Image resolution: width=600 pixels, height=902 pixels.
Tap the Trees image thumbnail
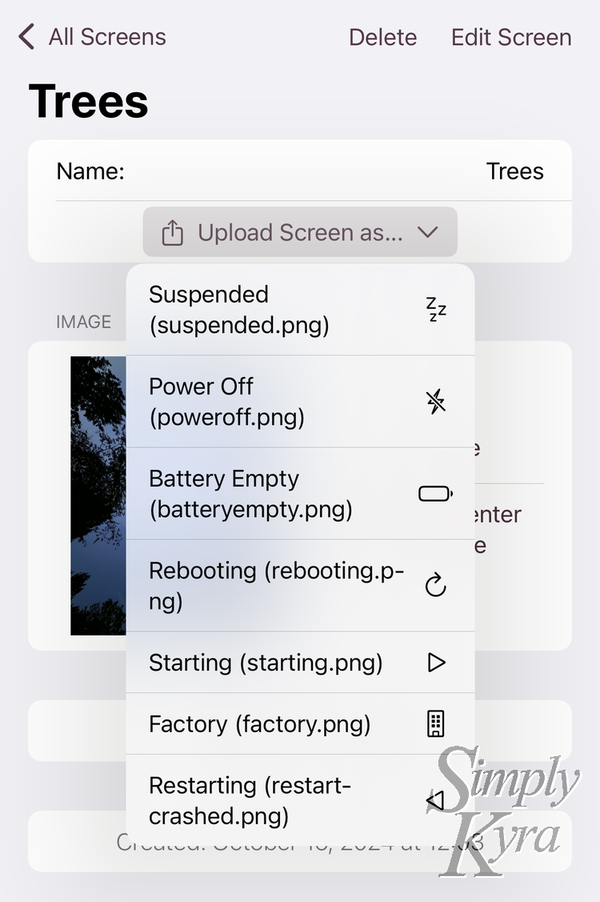pyautogui.click(x=95, y=497)
